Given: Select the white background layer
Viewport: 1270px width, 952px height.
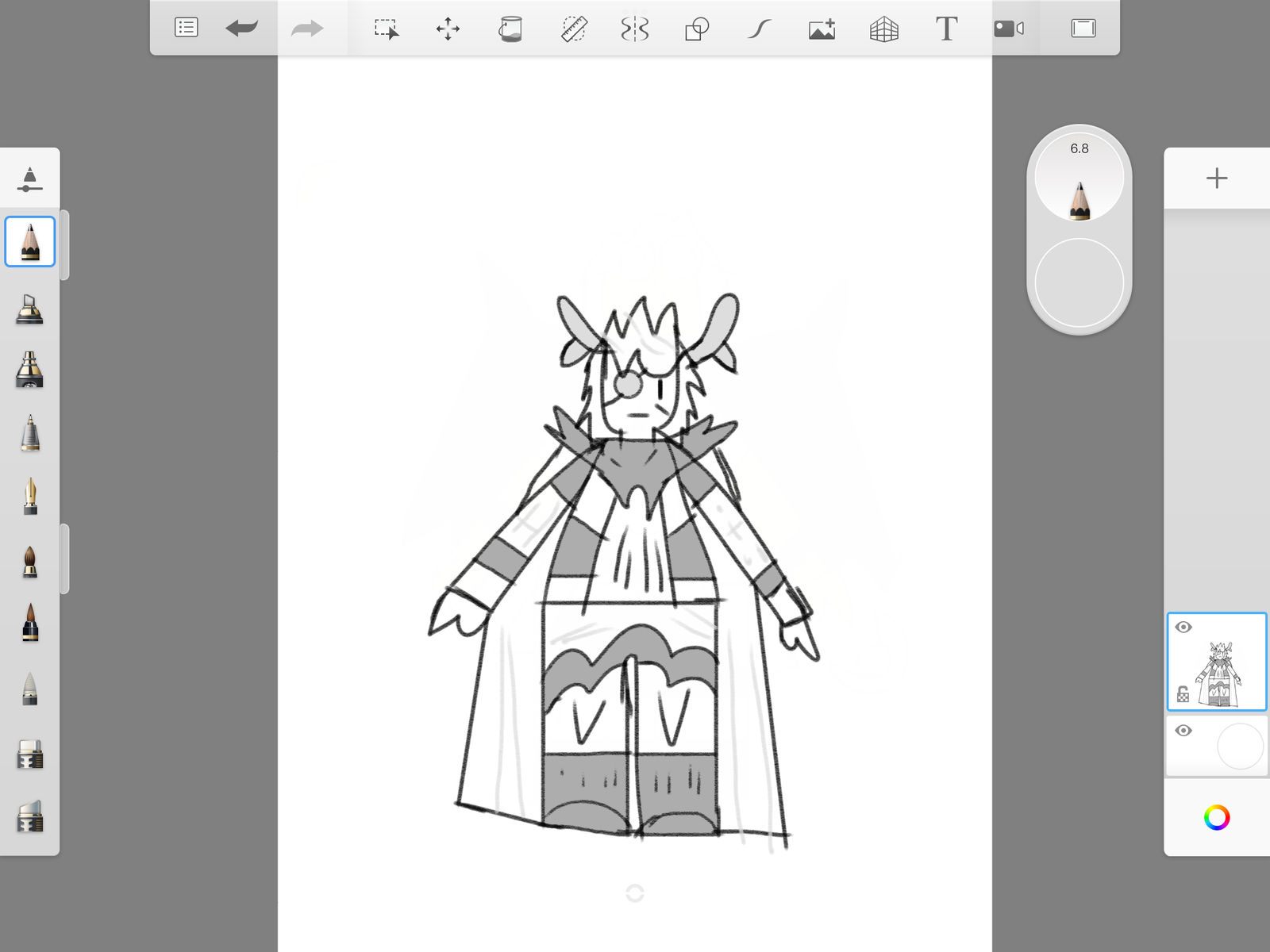Looking at the screenshot, I should point(1217,746).
